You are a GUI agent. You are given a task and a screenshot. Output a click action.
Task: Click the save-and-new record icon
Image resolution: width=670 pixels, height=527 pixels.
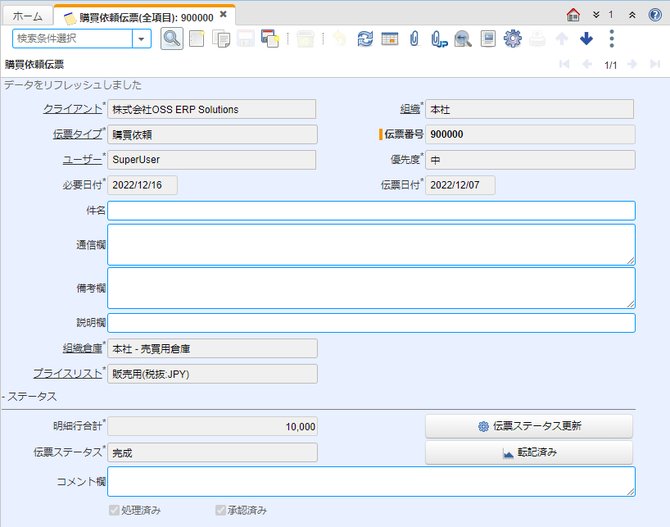[270, 39]
